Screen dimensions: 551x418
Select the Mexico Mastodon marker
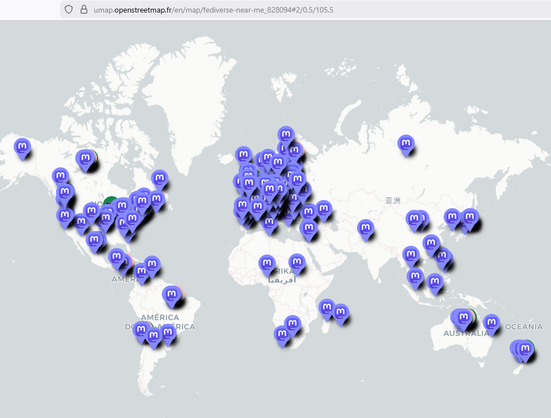94,243
